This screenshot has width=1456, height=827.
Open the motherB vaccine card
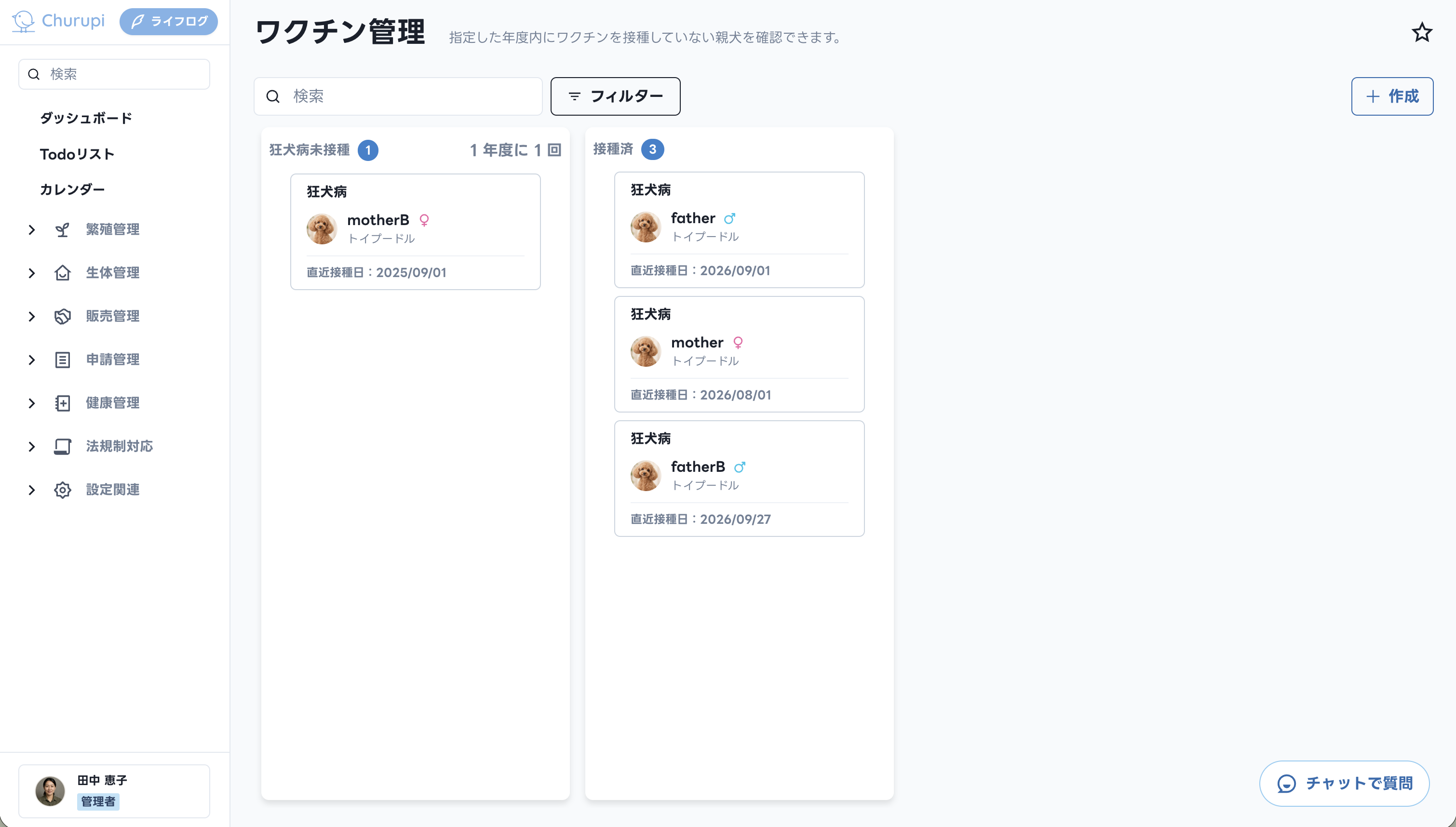415,232
